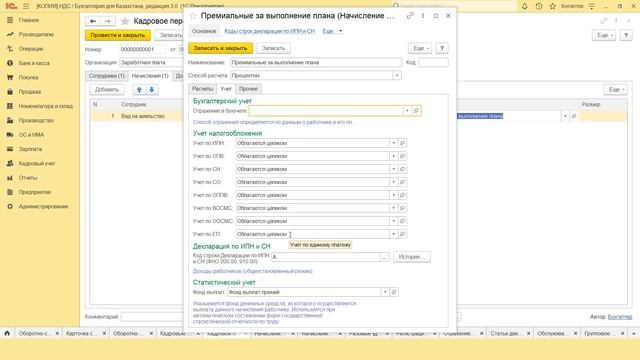Open the Учет по ЕП item via open icon
This screenshot has width=640, height=360.
pos(402,234)
